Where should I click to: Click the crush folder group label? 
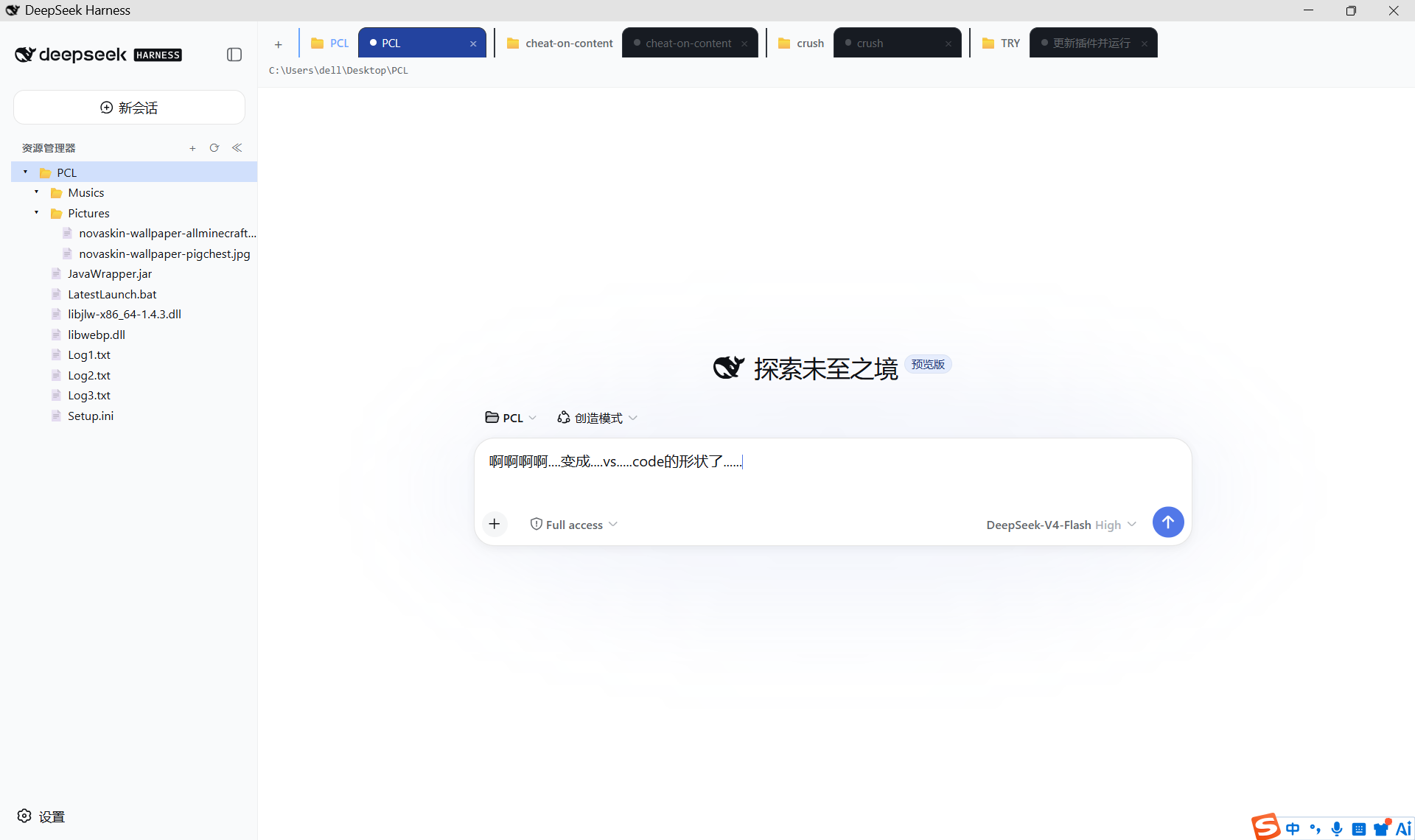801,43
